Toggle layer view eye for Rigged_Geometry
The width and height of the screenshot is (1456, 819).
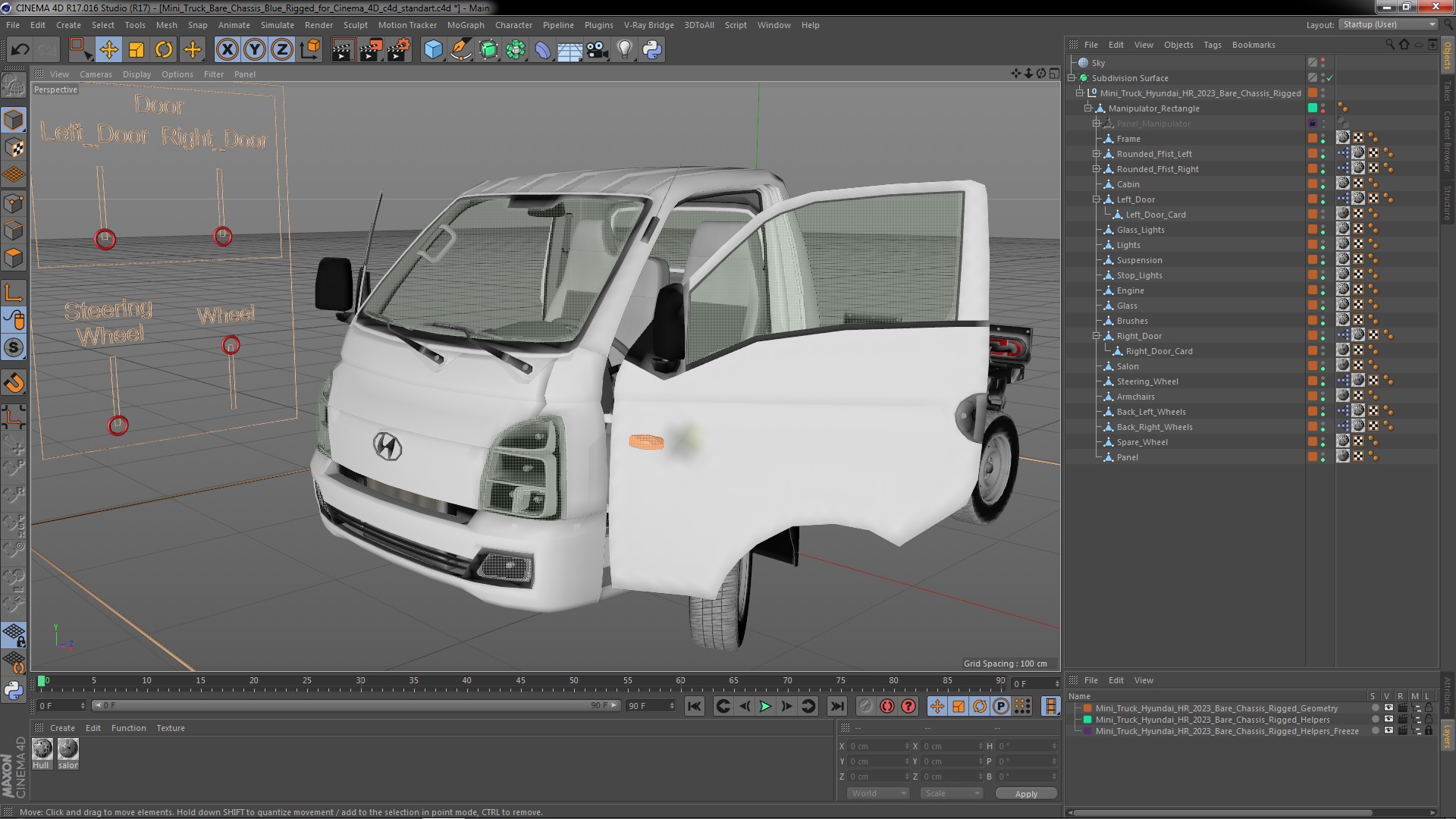tap(1389, 708)
